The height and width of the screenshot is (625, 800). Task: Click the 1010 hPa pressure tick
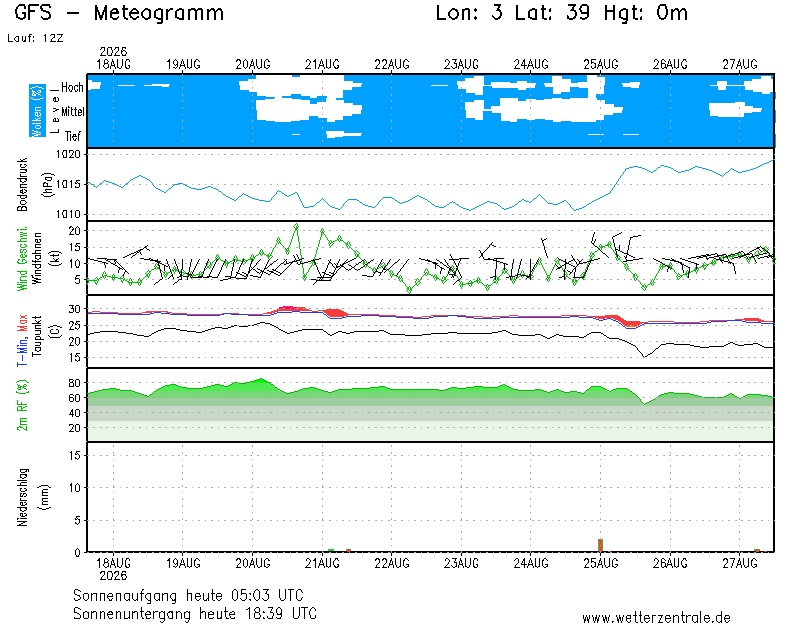pyautogui.click(x=68, y=214)
